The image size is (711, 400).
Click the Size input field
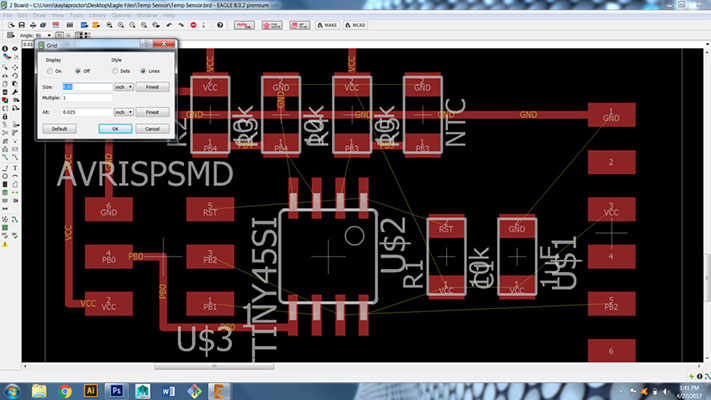pos(87,87)
